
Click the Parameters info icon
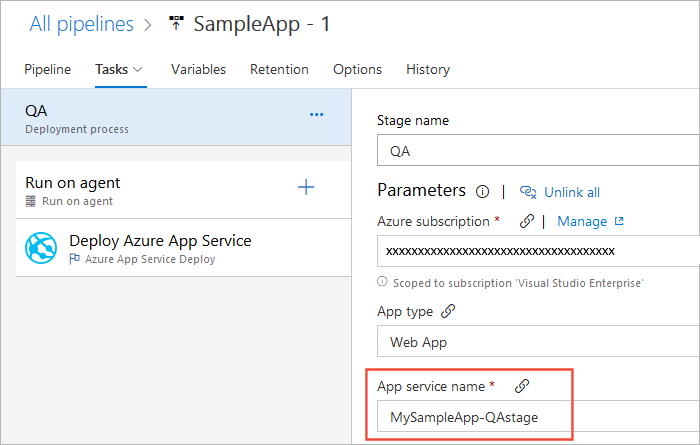tap(482, 192)
